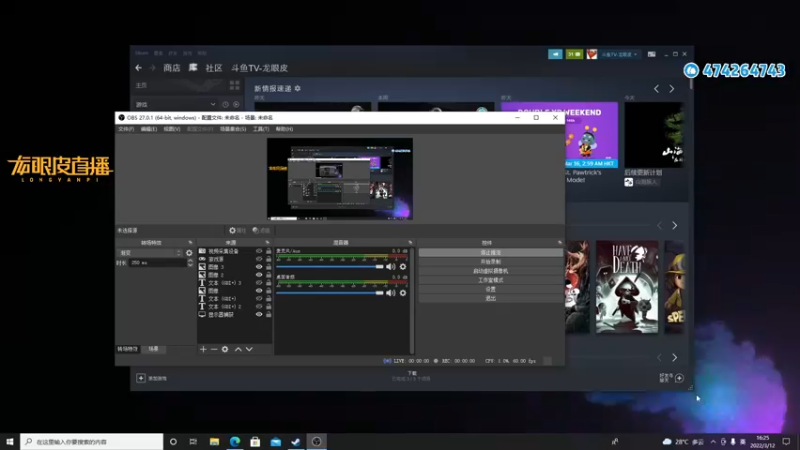Pop out the 混音器 mixer dock
Viewport: 800px width, 450px height.
coord(410,242)
